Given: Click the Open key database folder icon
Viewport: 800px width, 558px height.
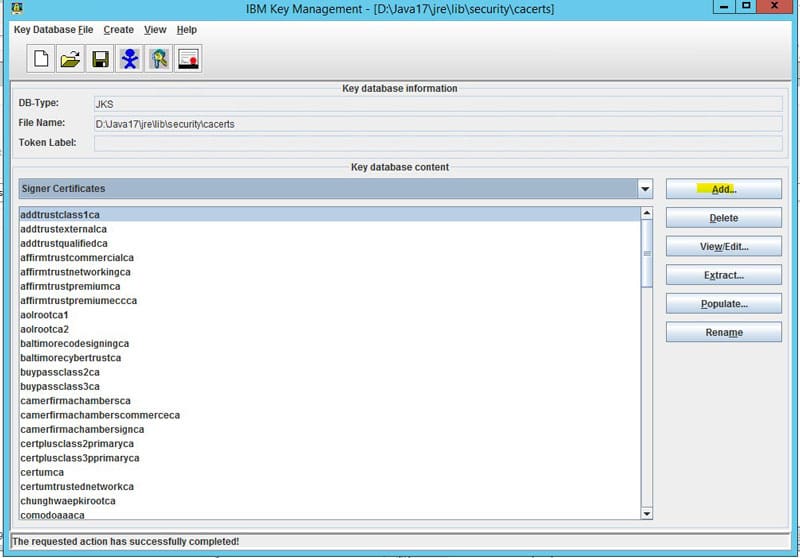Looking at the screenshot, I should coord(70,59).
